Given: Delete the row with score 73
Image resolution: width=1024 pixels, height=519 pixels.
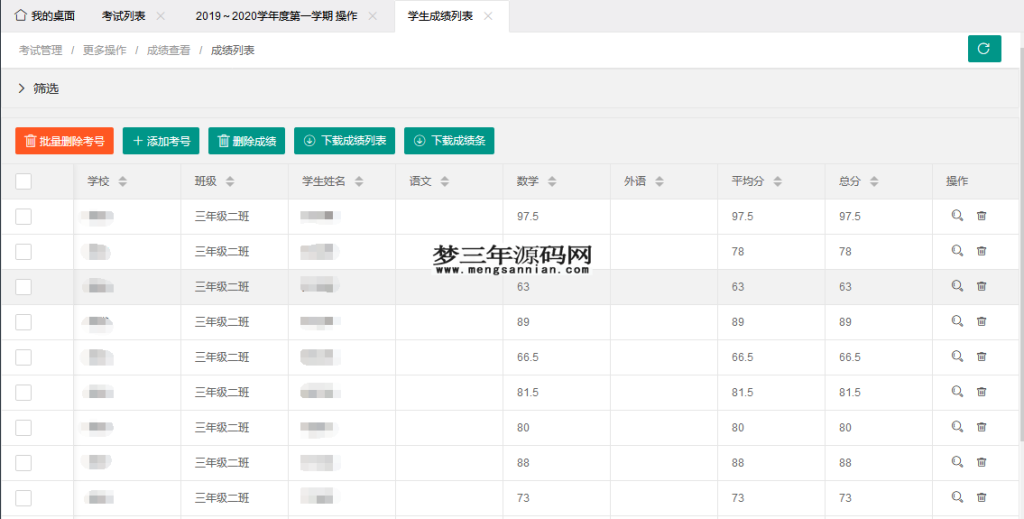Looking at the screenshot, I should pos(982,497).
